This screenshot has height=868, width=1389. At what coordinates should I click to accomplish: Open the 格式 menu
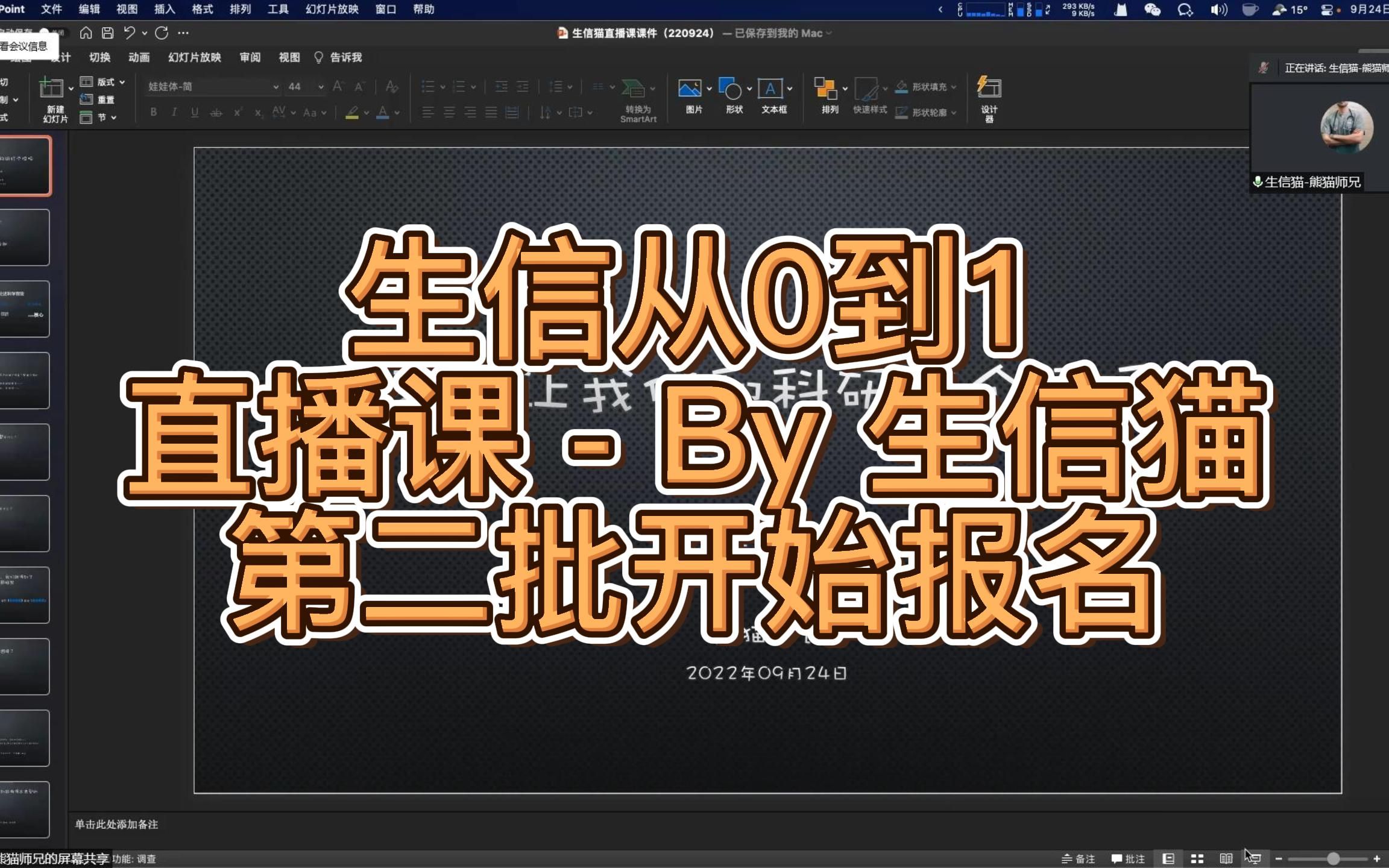coord(203,9)
